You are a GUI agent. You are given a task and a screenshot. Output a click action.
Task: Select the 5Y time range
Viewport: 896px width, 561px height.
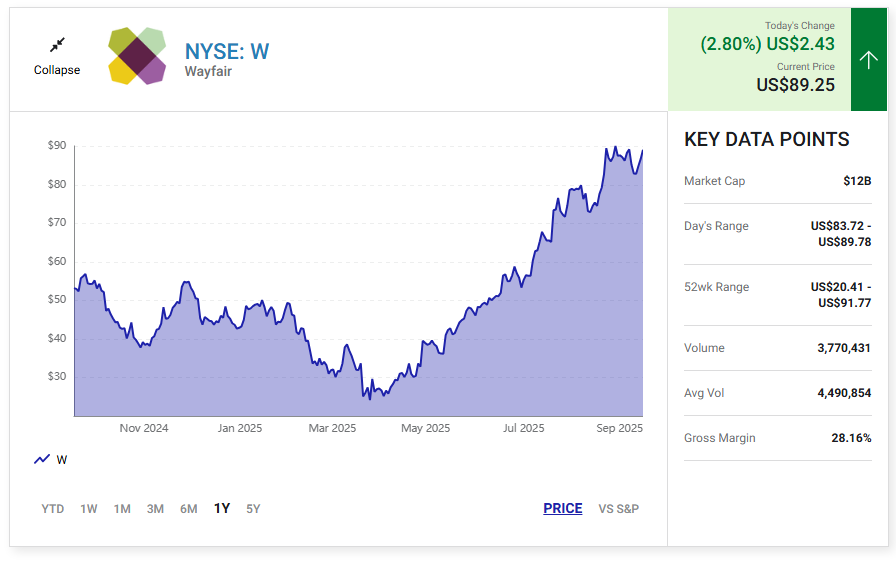[253, 508]
